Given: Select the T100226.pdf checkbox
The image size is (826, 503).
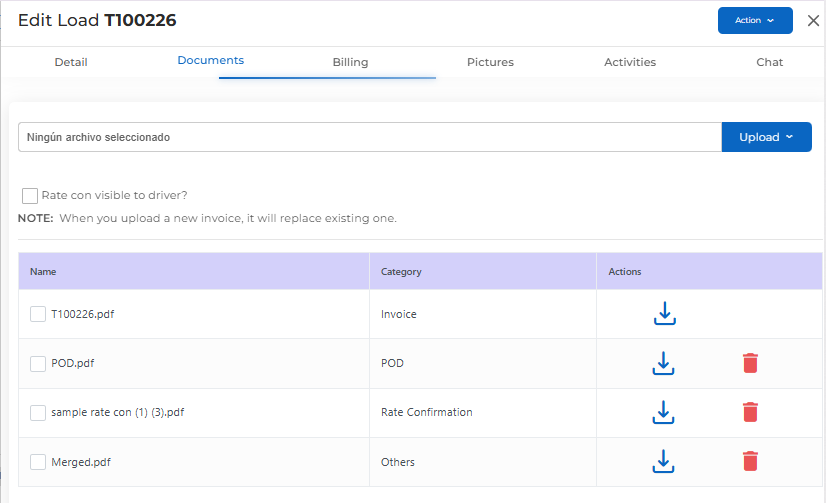Looking at the screenshot, I should [38, 315].
